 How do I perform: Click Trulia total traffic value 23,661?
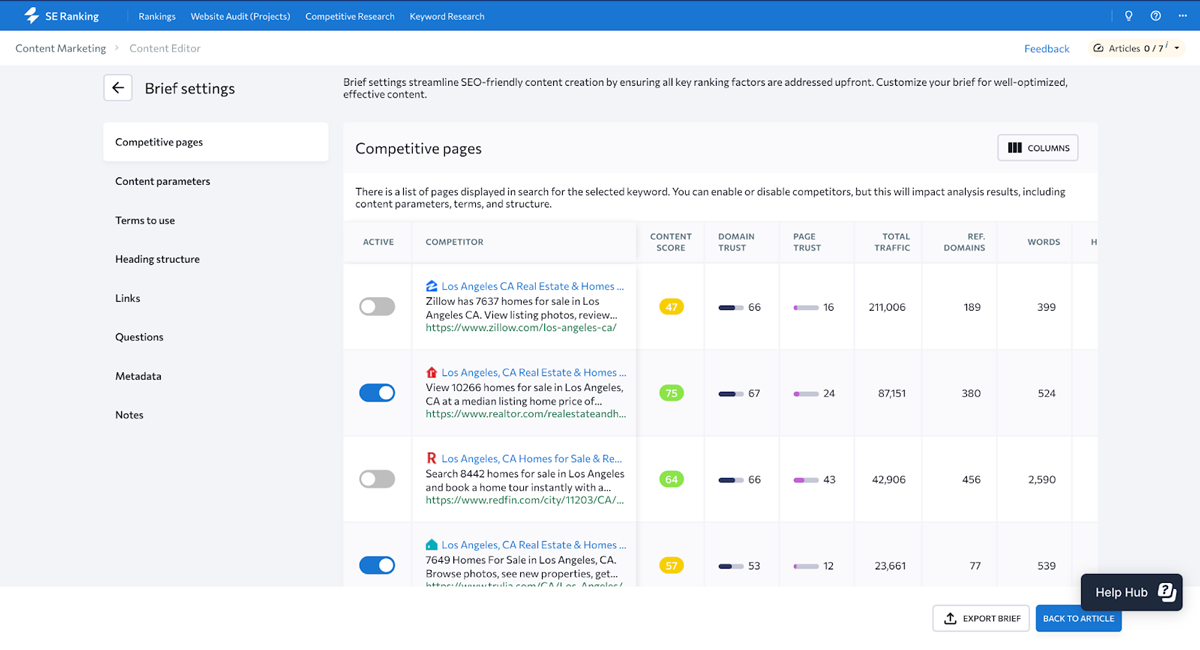889,566
